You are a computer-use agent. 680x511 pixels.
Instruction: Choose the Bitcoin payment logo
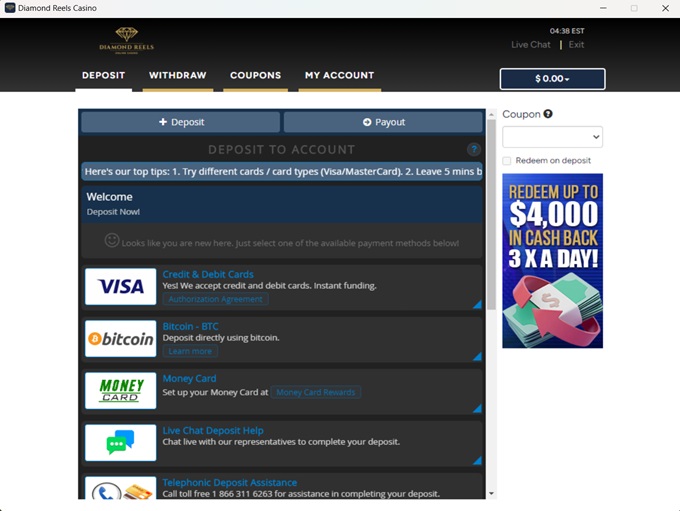pos(121,339)
